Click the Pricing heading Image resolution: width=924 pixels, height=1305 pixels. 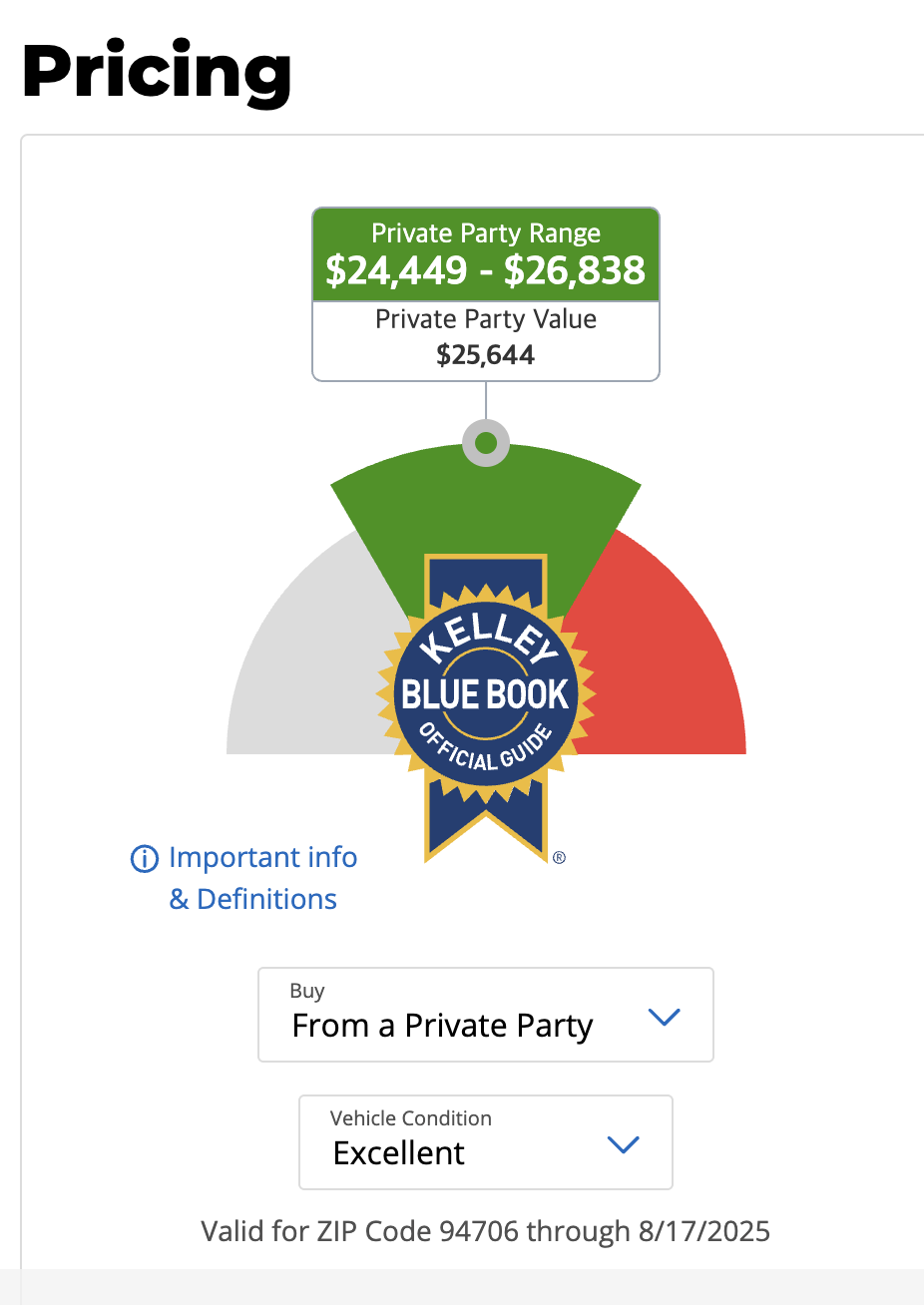tap(157, 73)
